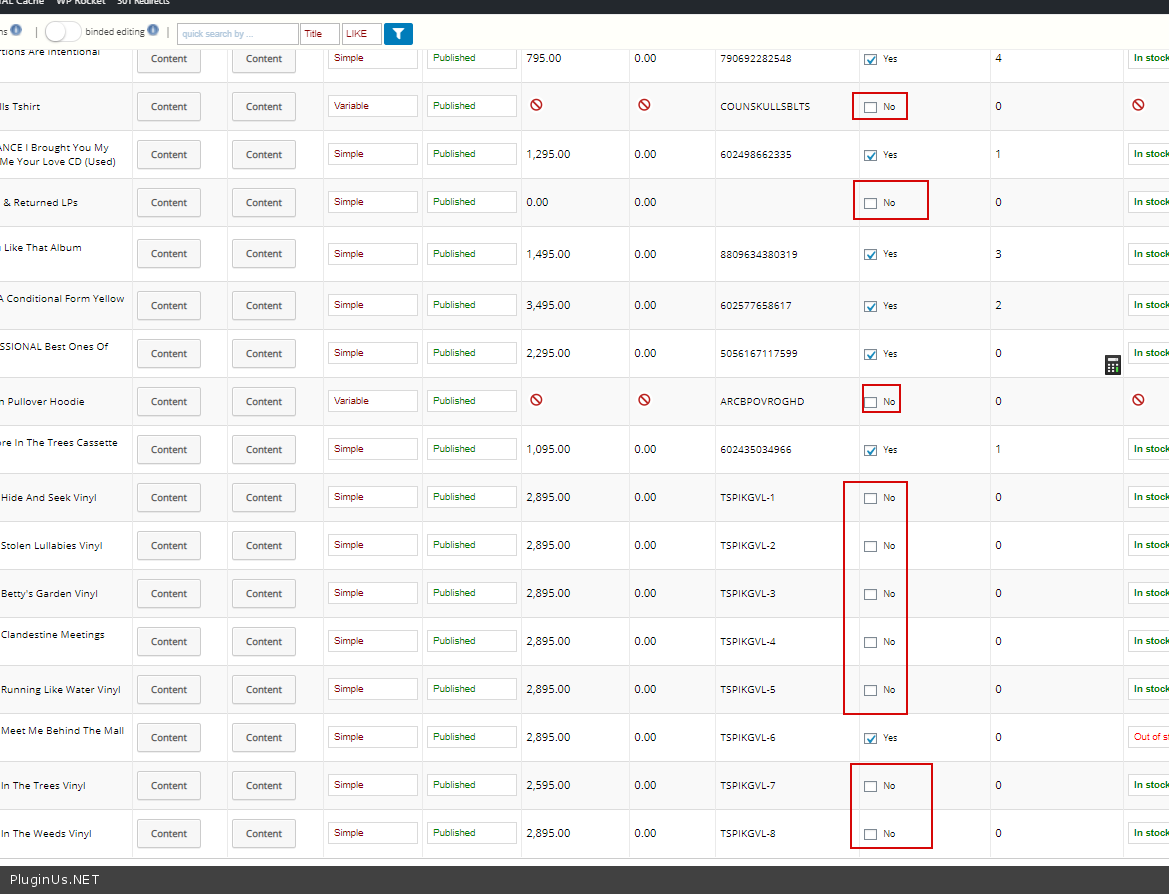Screen dimensions: 1169x894
Task: Open WP Rocket in admin bar
Action: (x=81, y=3)
